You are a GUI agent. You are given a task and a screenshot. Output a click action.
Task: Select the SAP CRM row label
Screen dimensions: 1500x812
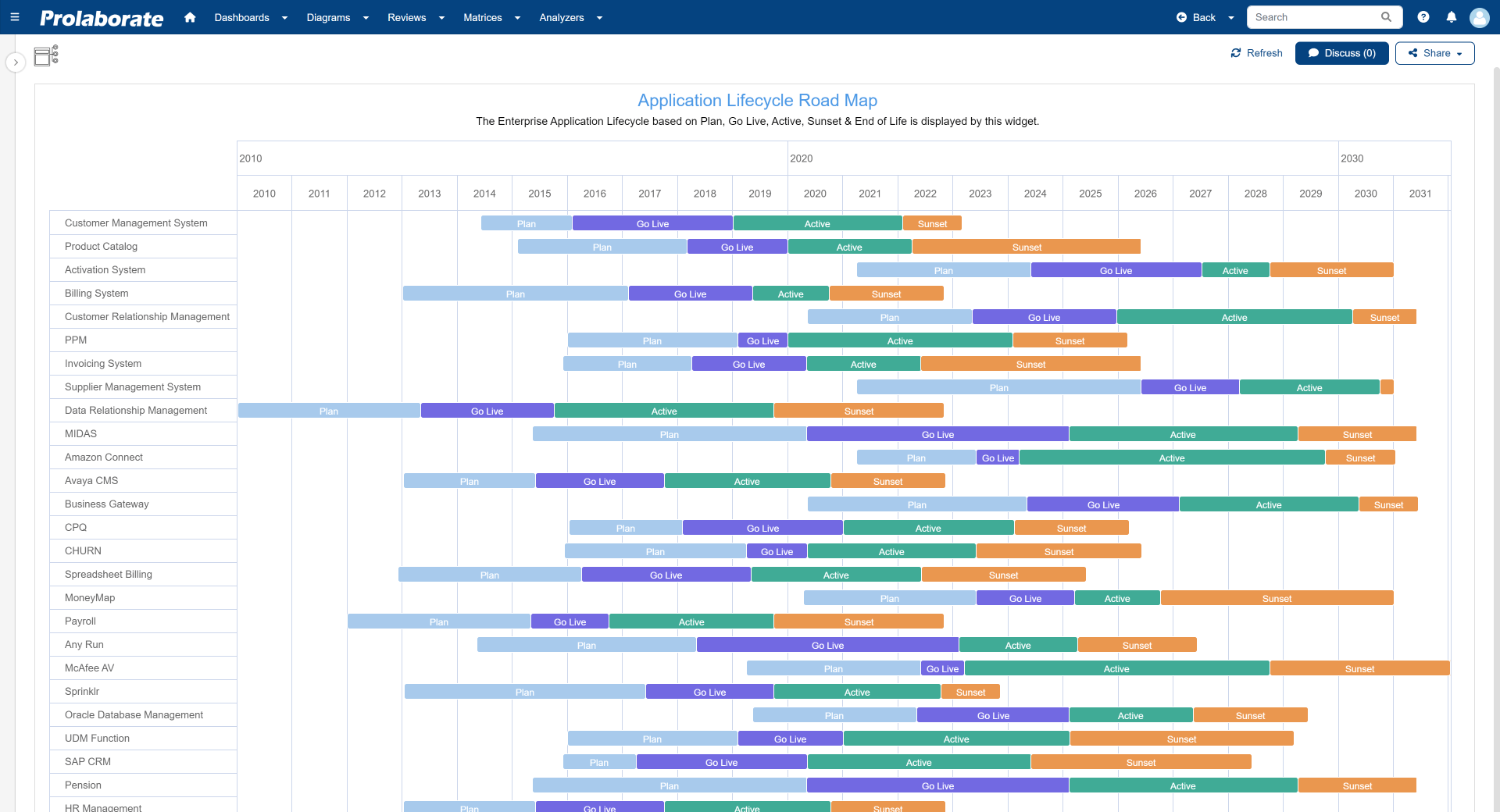coord(87,761)
